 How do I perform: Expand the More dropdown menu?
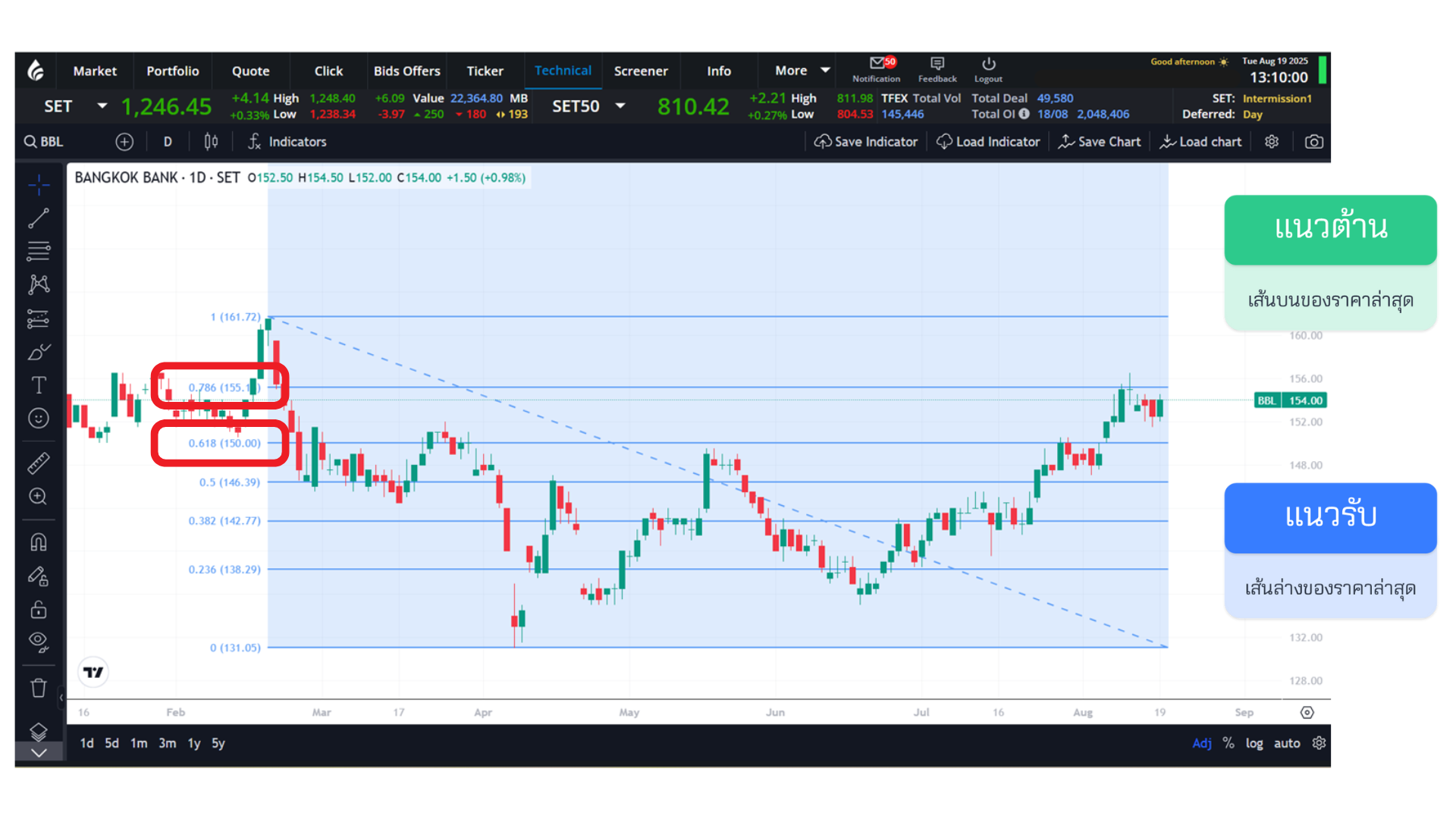[x=802, y=71]
